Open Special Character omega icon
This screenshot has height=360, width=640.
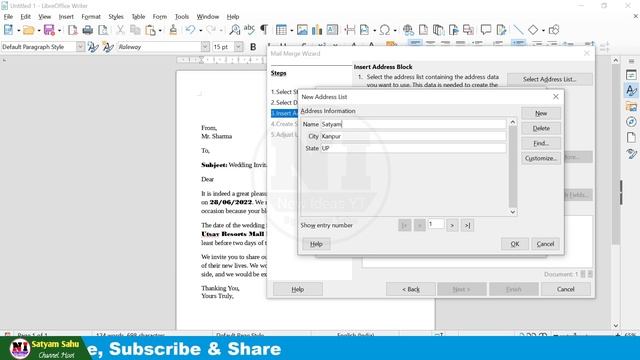(384, 30)
